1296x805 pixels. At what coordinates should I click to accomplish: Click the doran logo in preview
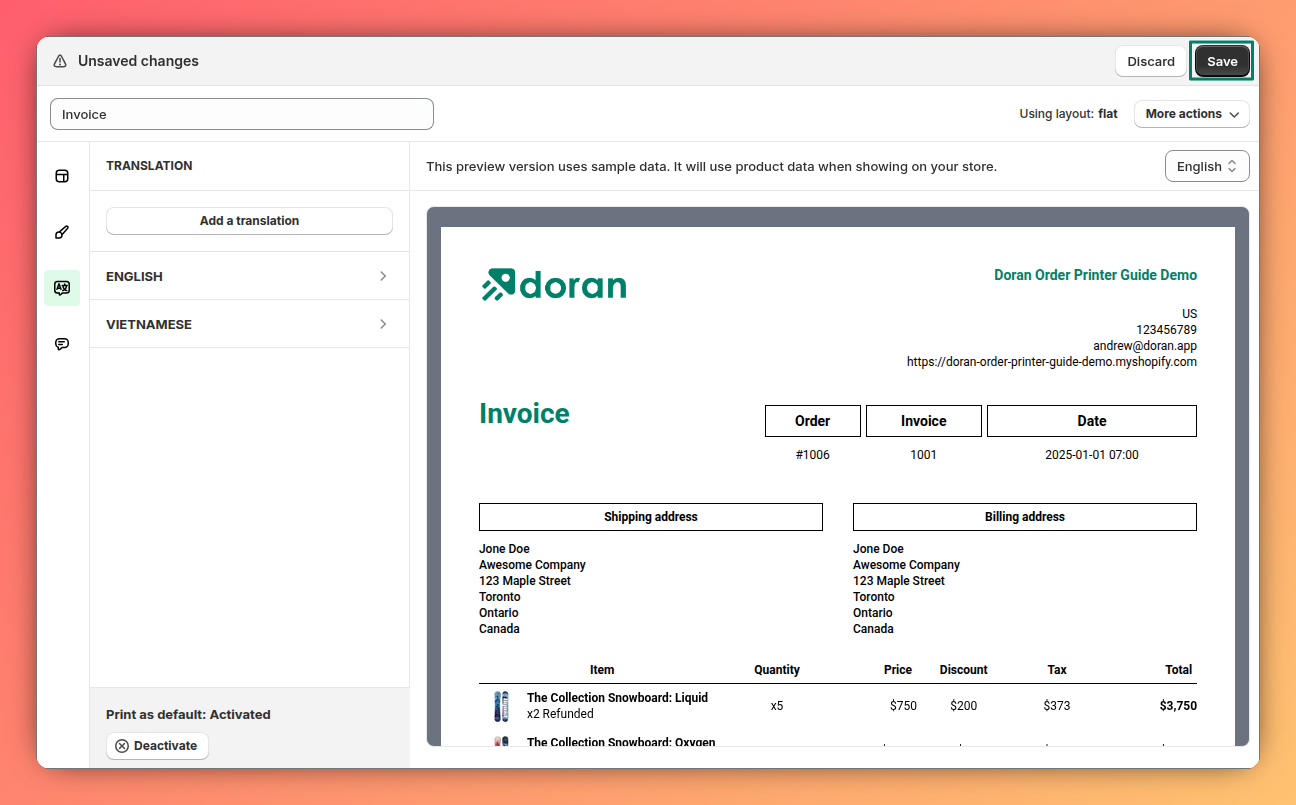click(x=553, y=285)
